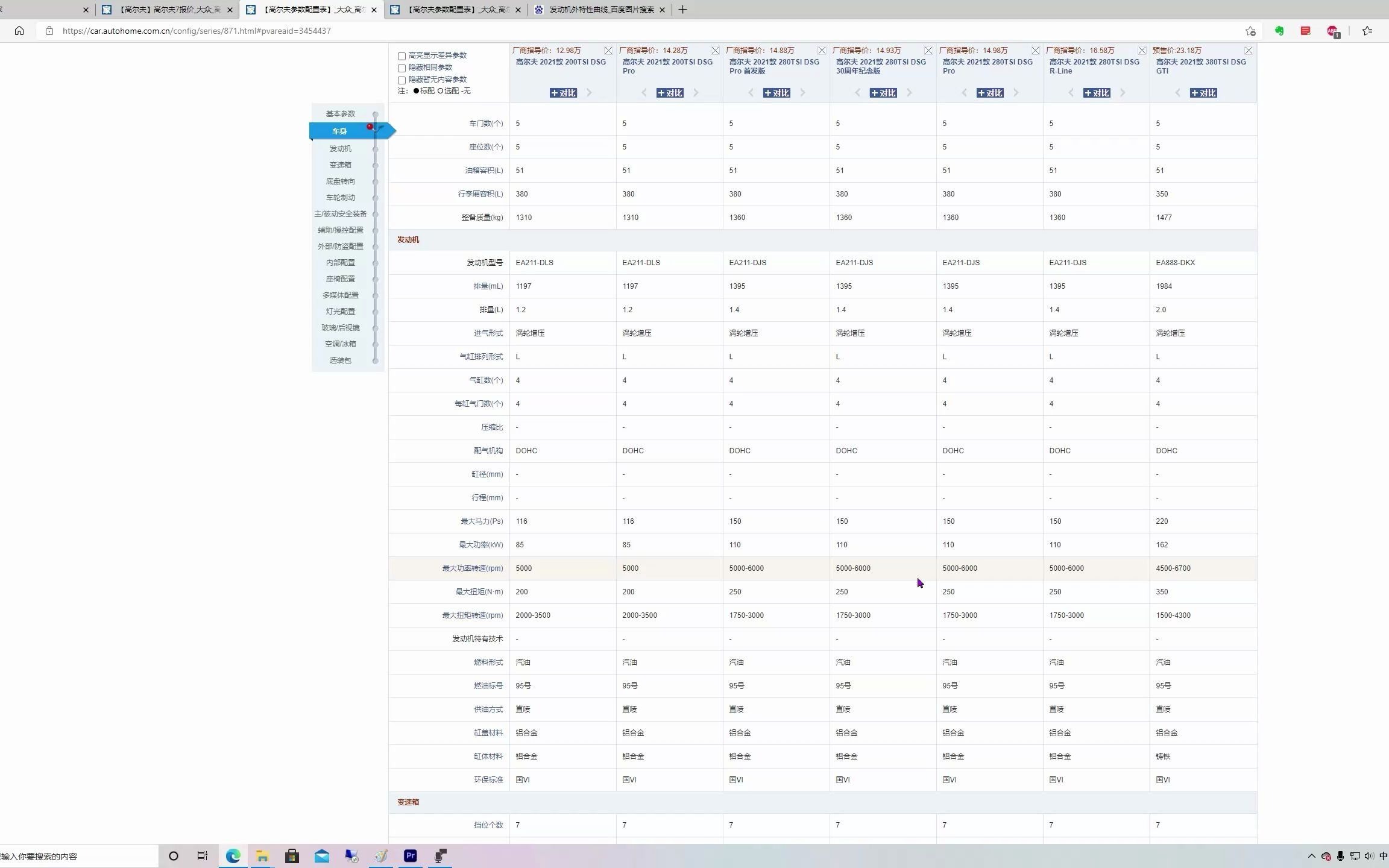1389x868 pixels.
Task: Add 30周年纪念版 to compare
Action: pos(883,93)
